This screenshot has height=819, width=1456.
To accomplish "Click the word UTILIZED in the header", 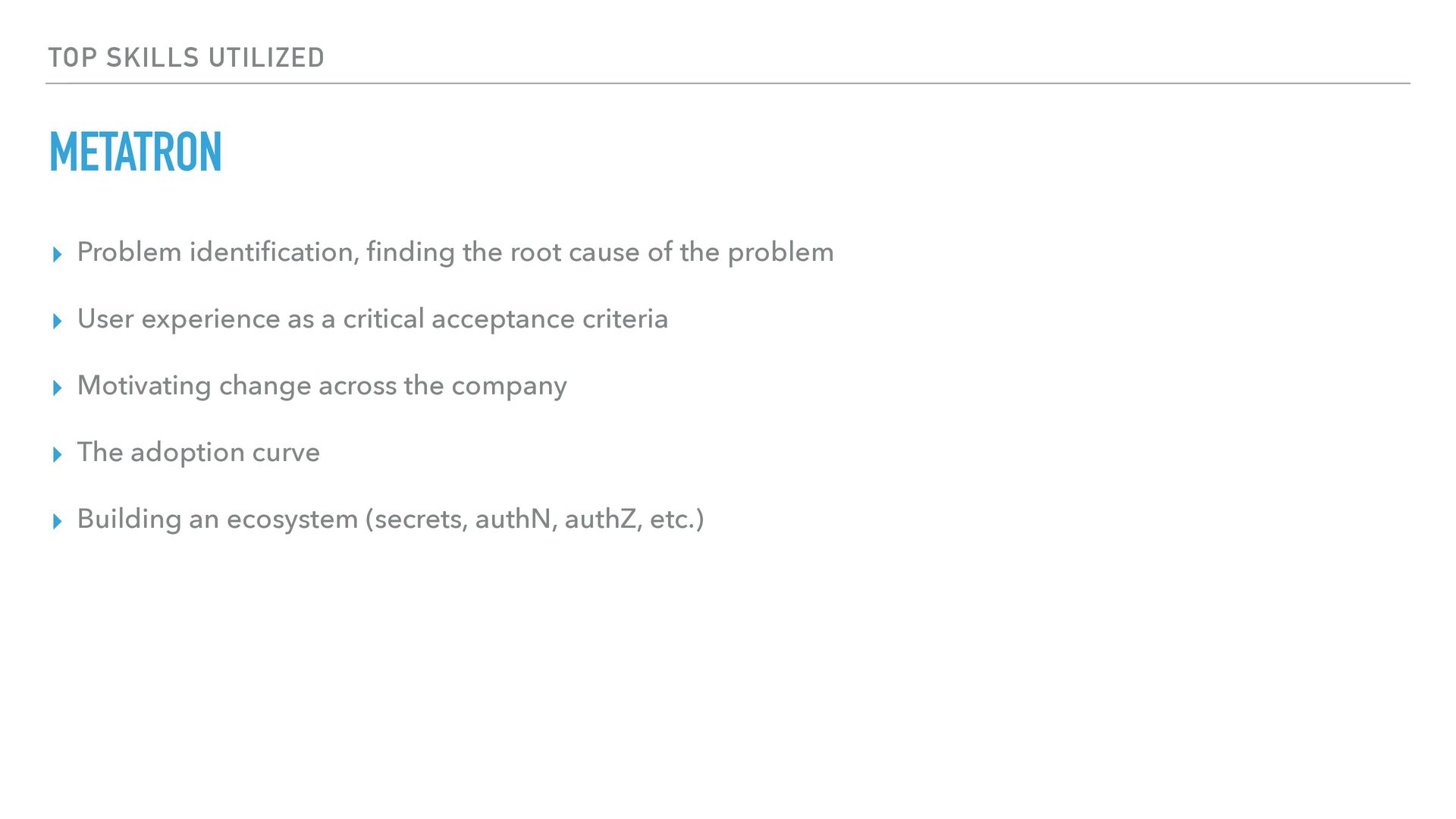I will pyautogui.click(x=266, y=58).
